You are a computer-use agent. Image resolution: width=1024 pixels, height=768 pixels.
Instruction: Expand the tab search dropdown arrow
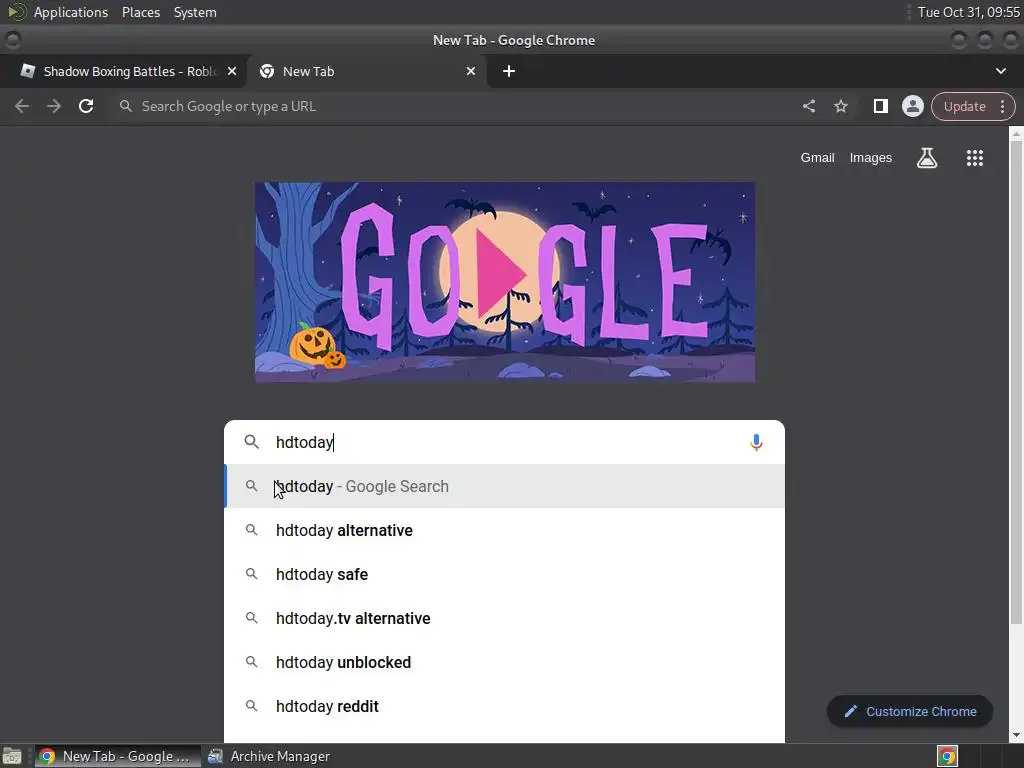click(1000, 71)
